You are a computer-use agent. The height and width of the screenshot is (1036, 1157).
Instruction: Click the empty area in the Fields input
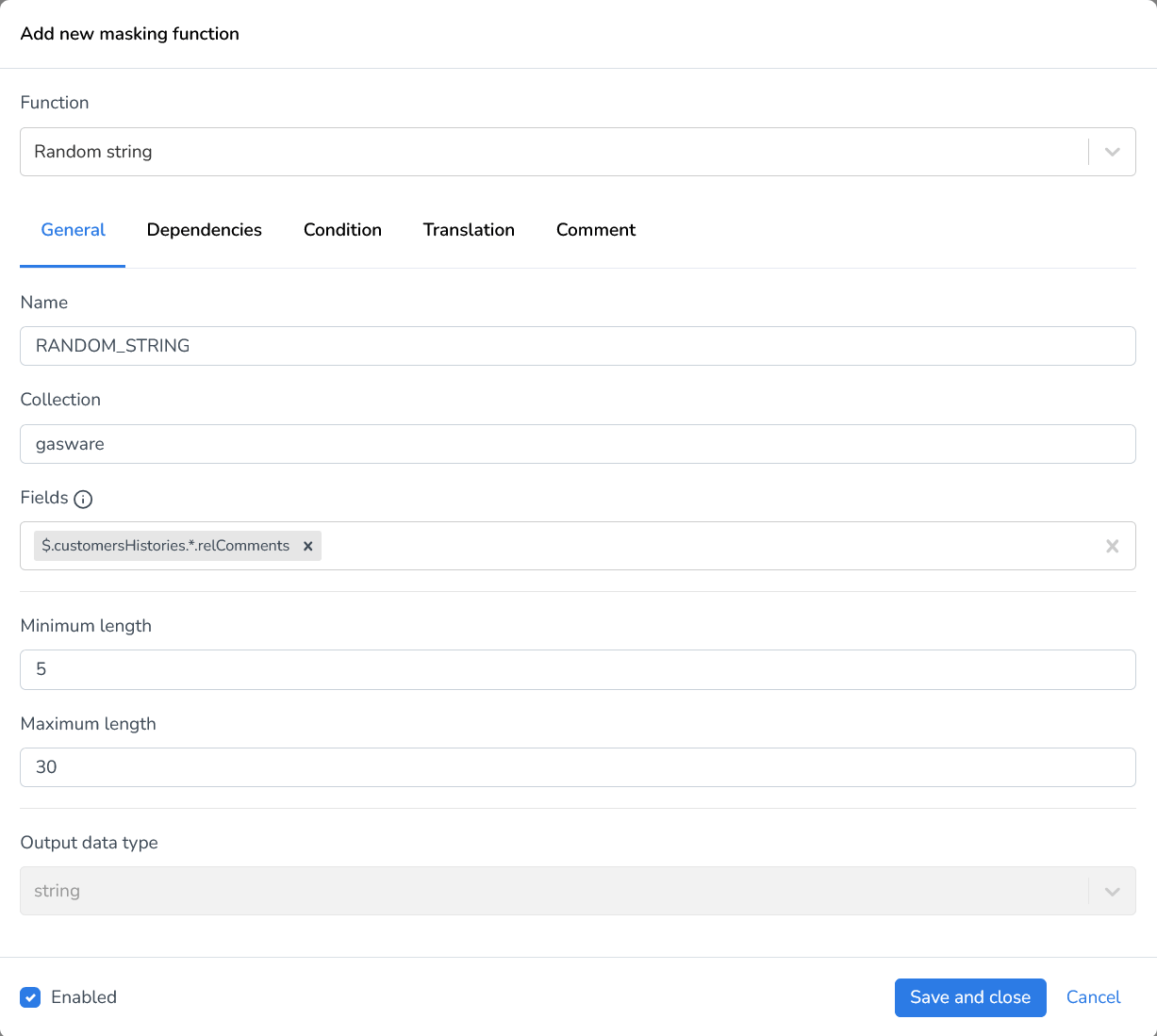[x=707, y=546]
